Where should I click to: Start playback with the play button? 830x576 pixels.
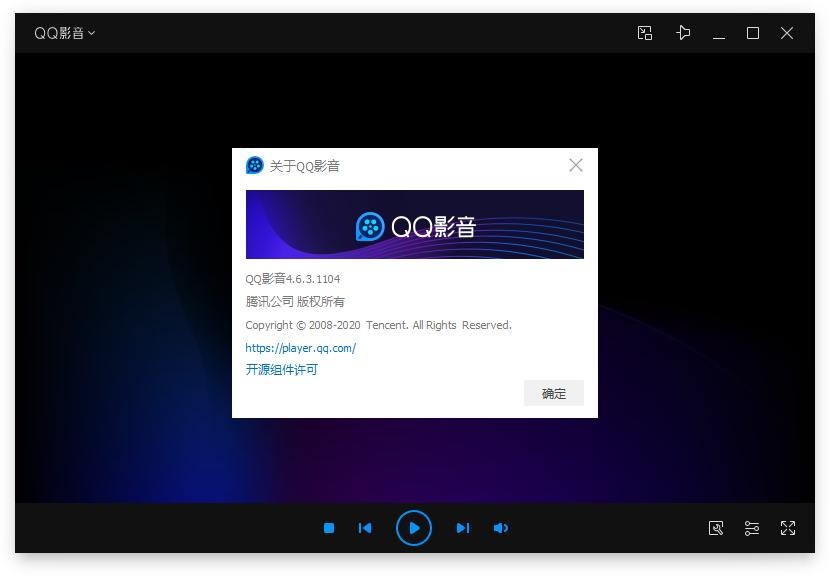pyautogui.click(x=414, y=528)
